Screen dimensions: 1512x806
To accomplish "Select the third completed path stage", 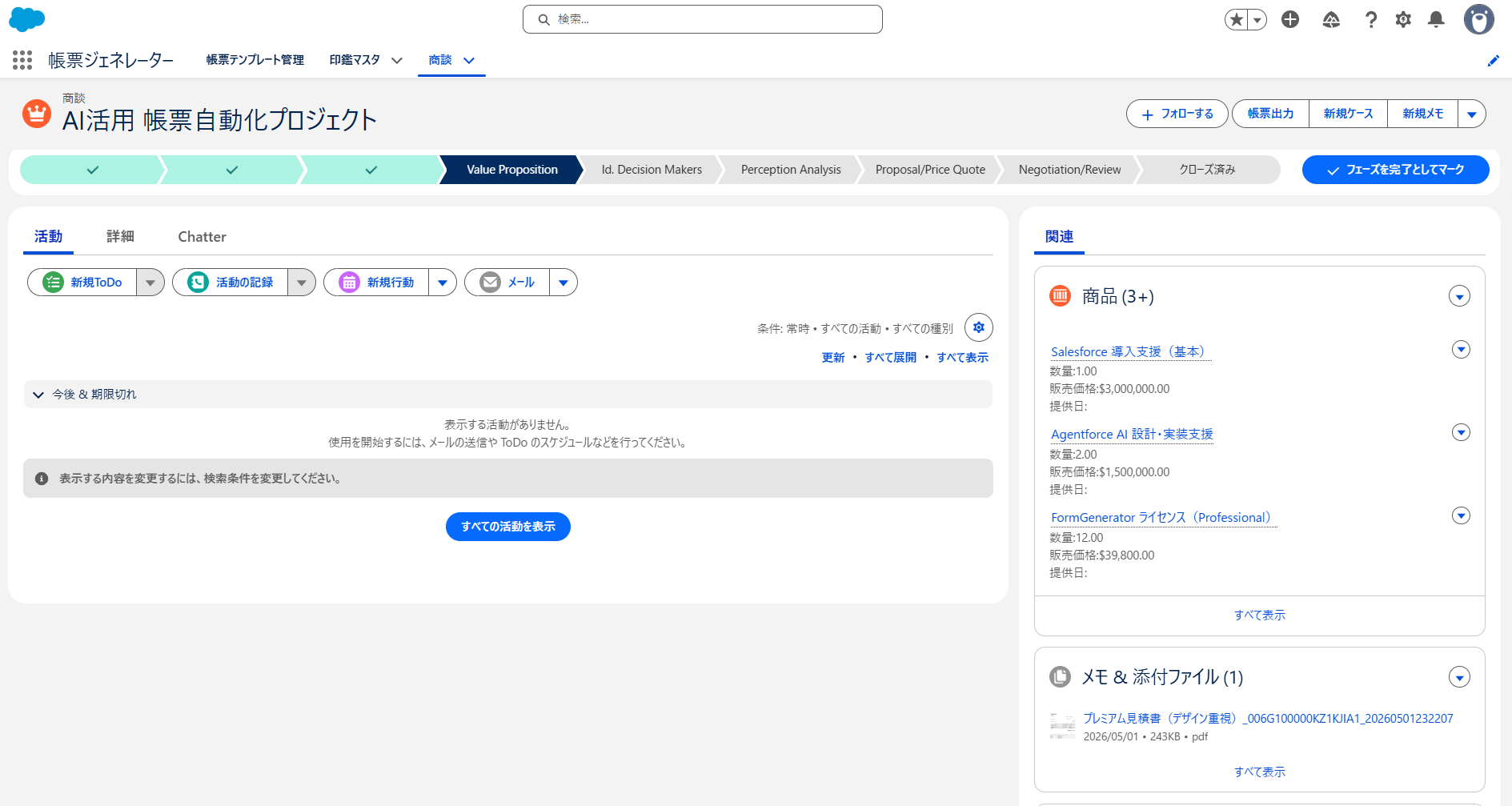I will pyautogui.click(x=371, y=170).
